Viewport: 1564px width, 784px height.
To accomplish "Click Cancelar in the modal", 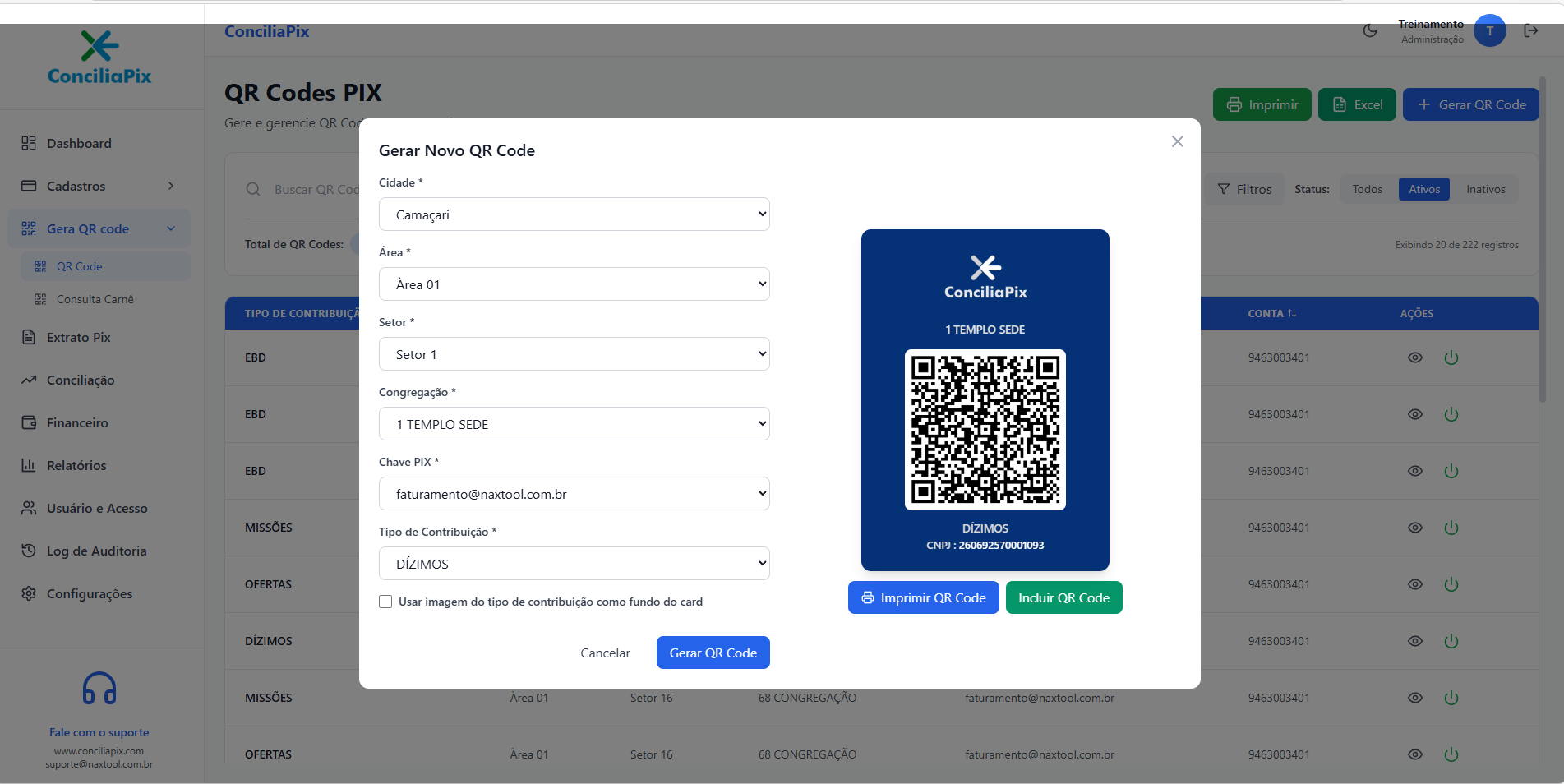I will point(605,652).
